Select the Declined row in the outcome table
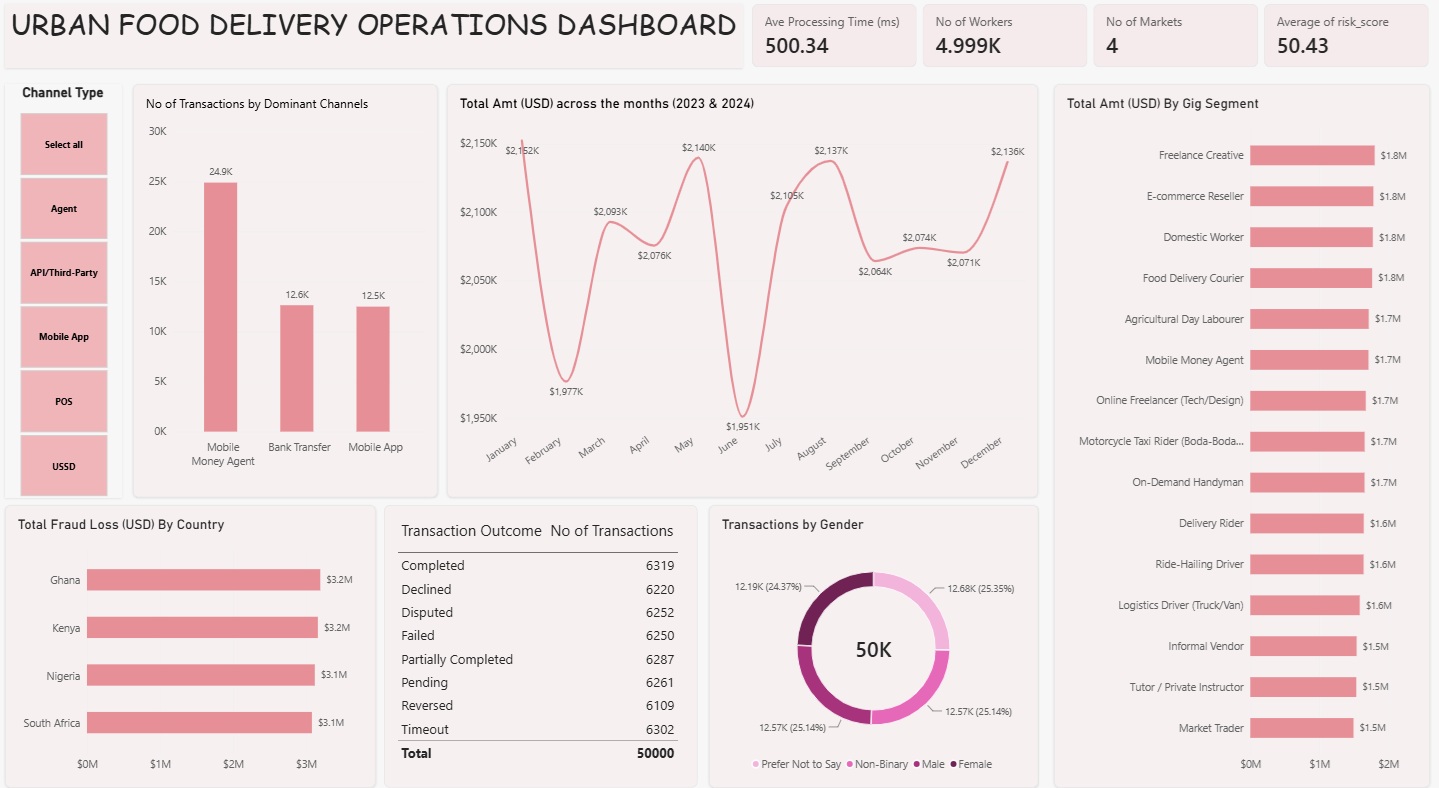The image size is (1439, 788). click(537, 589)
